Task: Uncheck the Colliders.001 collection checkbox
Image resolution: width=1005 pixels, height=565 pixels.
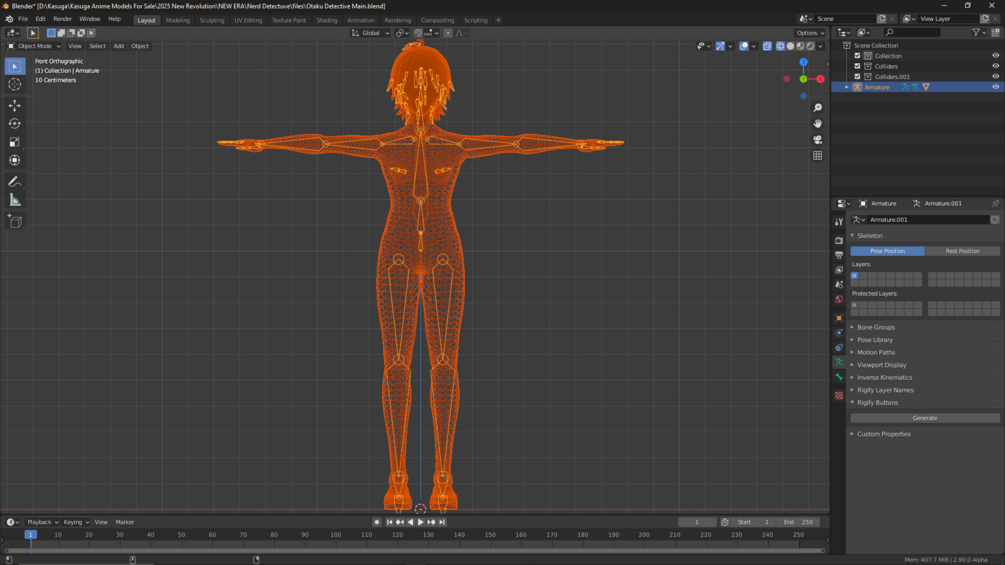Action: click(x=857, y=77)
